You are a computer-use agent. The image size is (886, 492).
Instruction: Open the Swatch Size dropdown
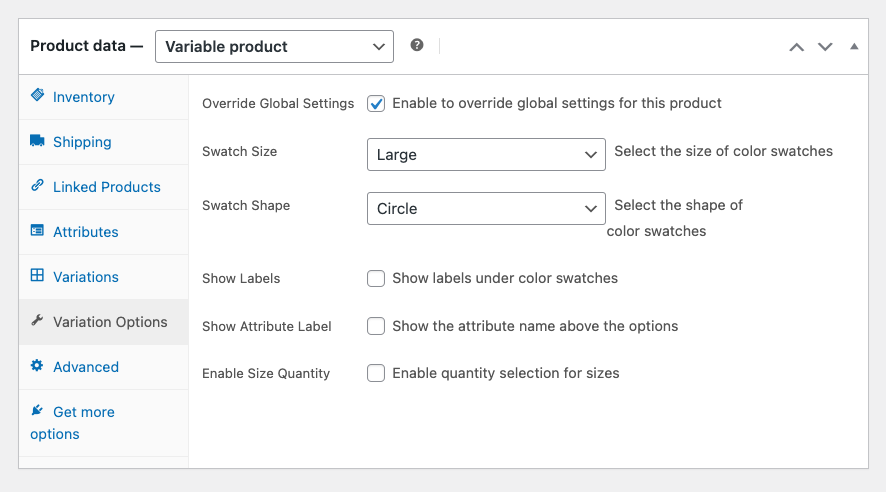pyautogui.click(x=486, y=154)
